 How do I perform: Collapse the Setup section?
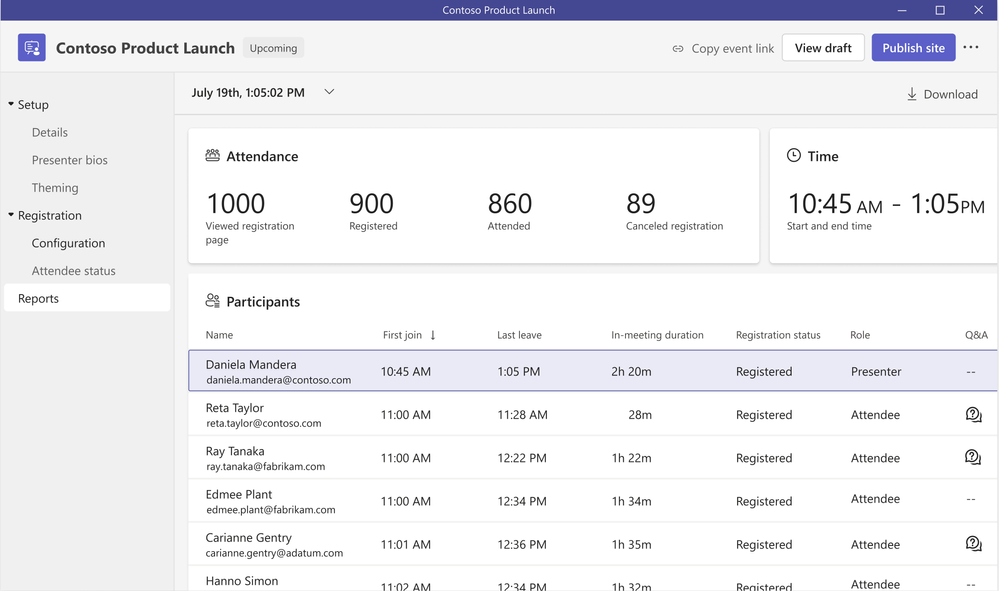[11, 104]
